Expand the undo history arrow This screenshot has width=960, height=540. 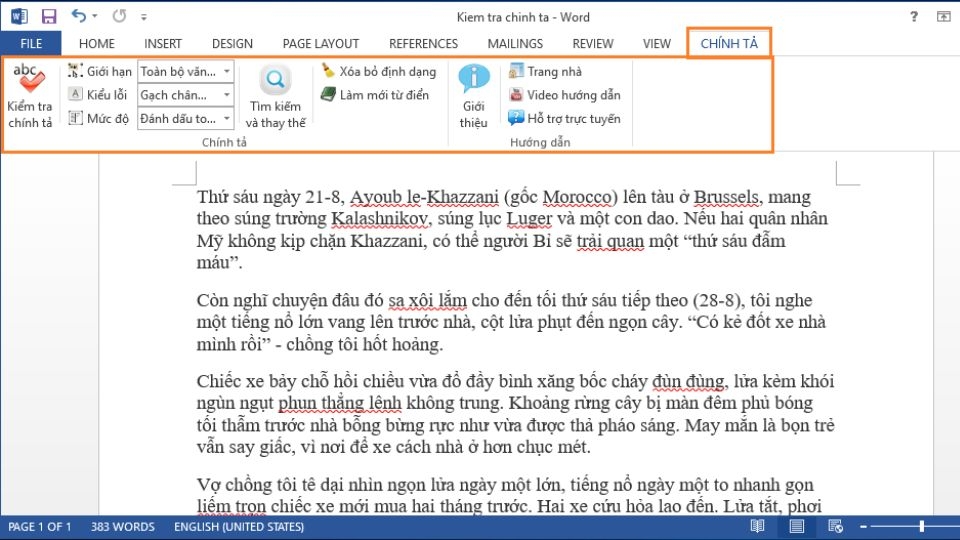(x=95, y=17)
